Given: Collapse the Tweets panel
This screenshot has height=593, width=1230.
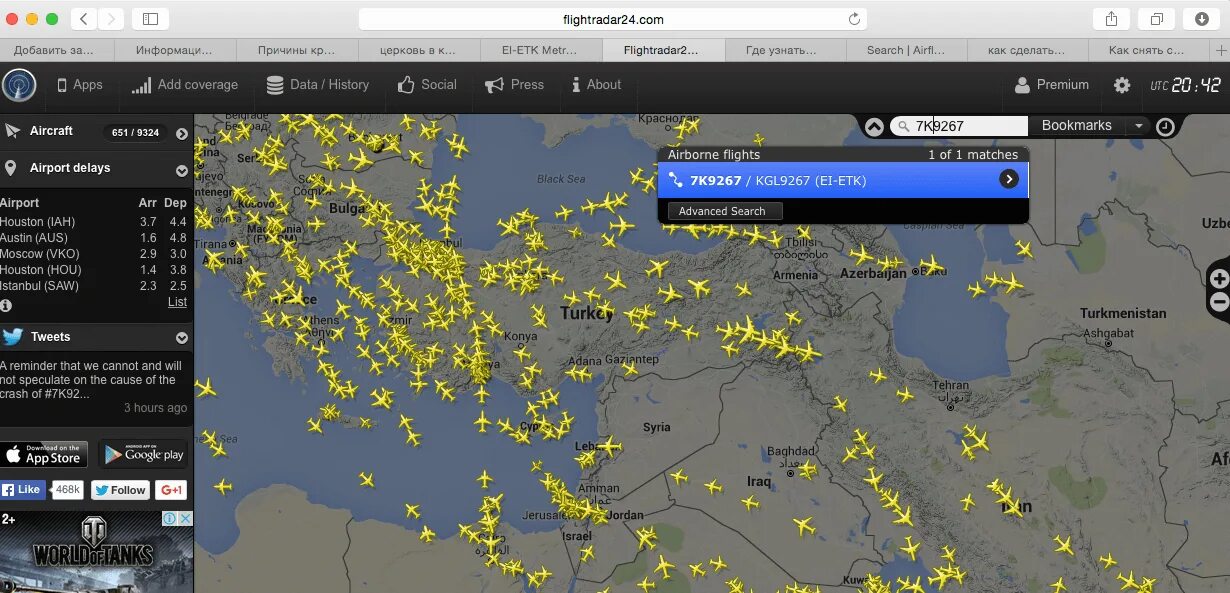Looking at the screenshot, I should coord(182,338).
